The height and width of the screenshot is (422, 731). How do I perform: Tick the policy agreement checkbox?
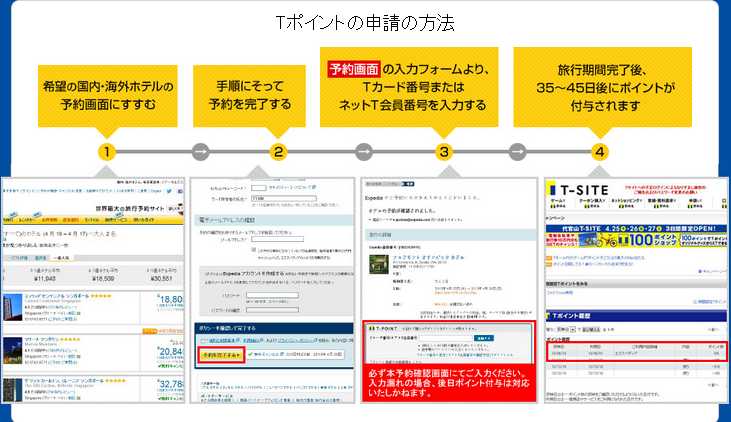pyautogui.click(x=203, y=341)
